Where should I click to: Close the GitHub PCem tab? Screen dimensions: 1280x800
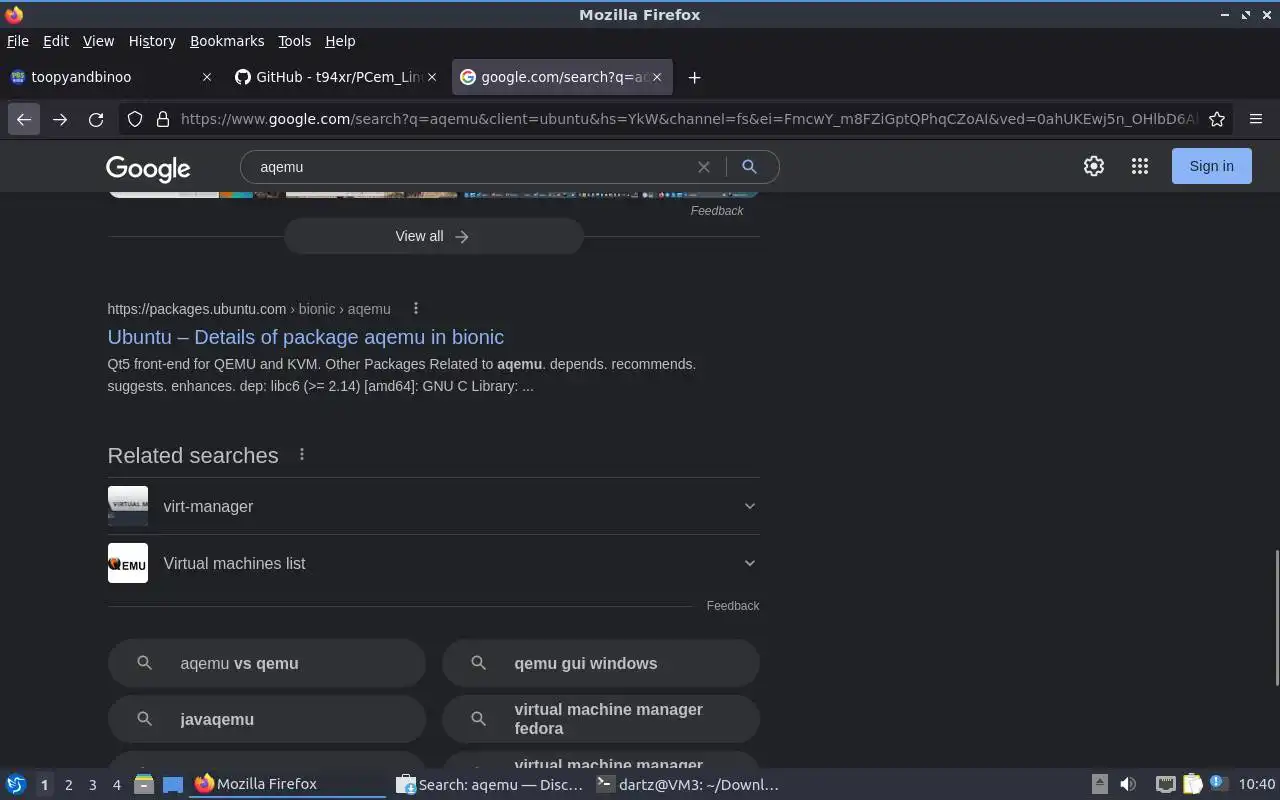[432, 77]
